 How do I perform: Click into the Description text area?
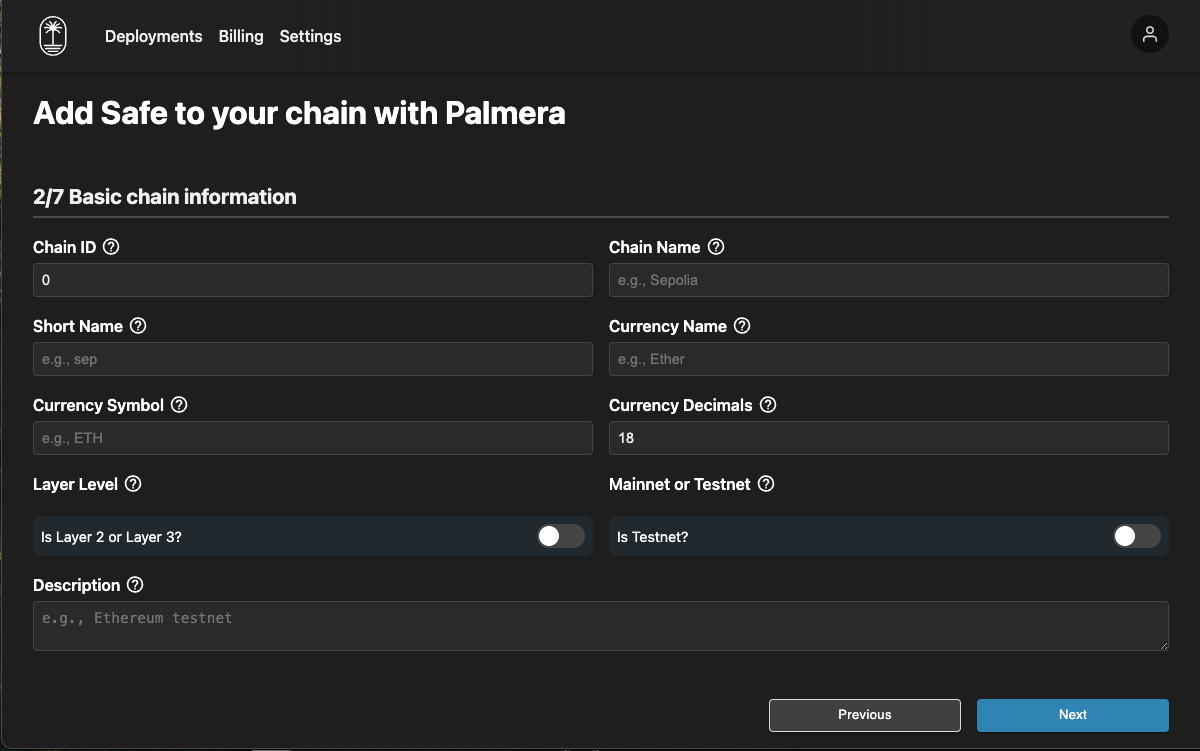600,626
